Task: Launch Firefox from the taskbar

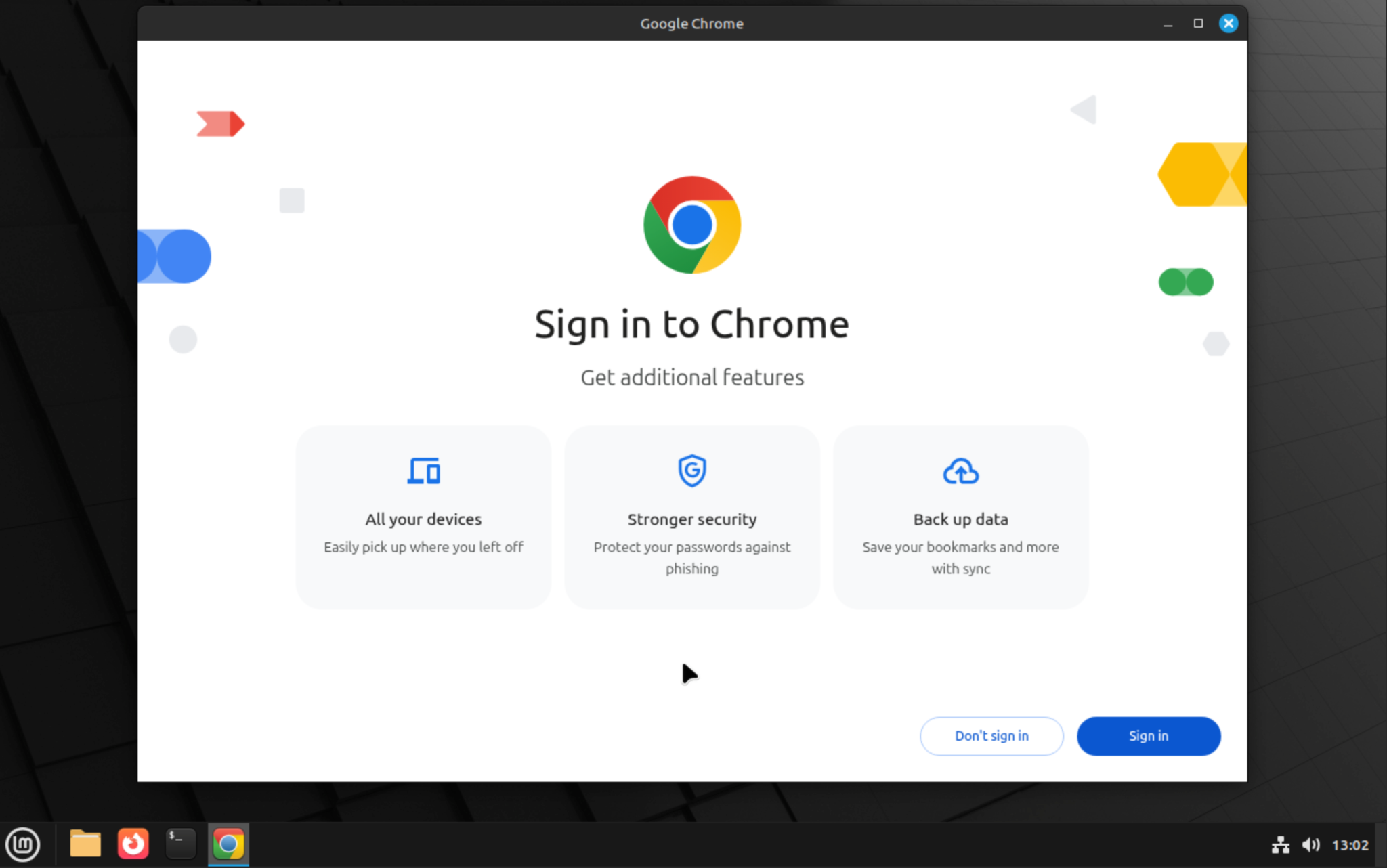Action: pyautogui.click(x=133, y=843)
